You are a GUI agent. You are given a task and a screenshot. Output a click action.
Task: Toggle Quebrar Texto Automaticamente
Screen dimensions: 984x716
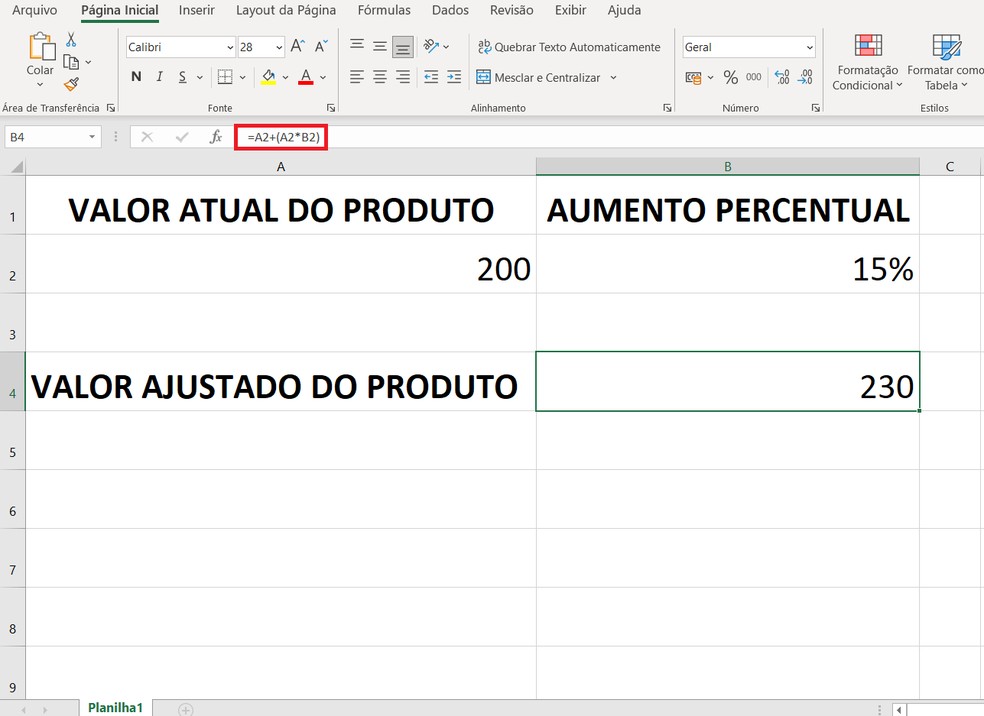click(x=569, y=47)
